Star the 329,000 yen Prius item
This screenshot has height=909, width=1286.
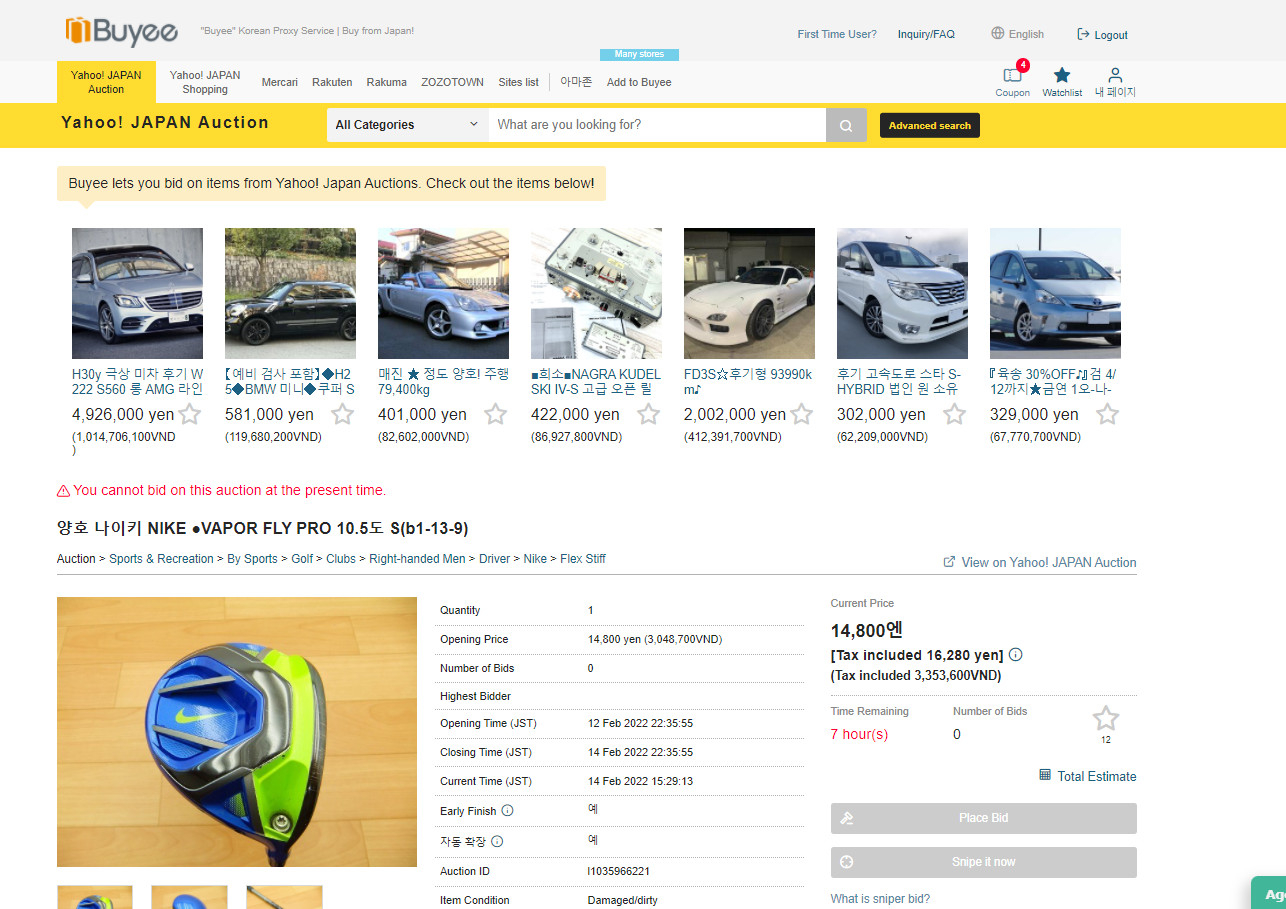coord(1107,414)
